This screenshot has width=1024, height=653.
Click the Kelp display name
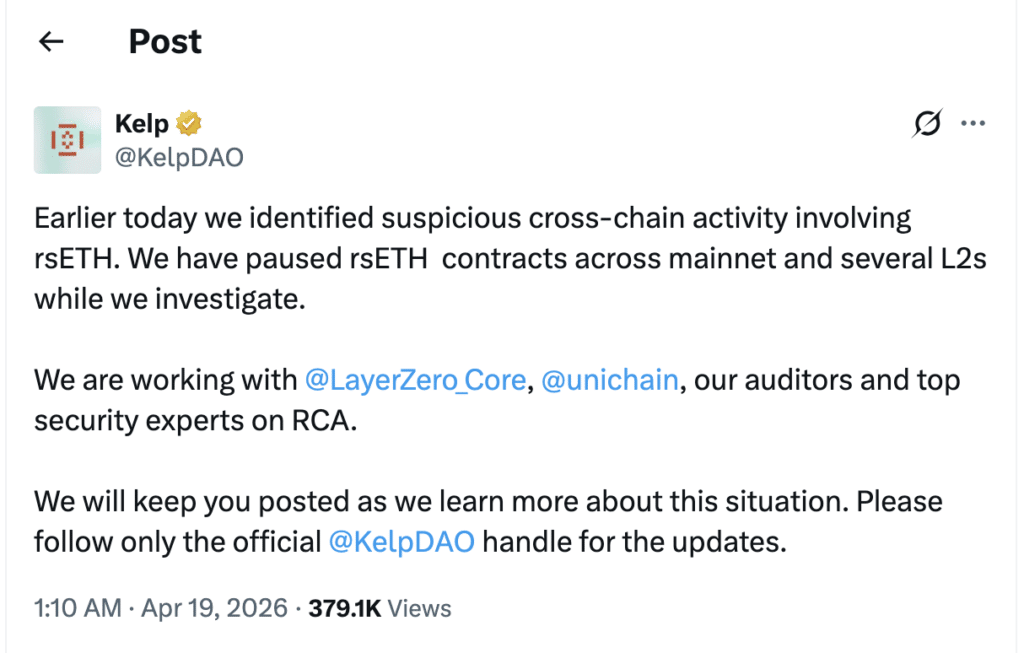(142, 124)
